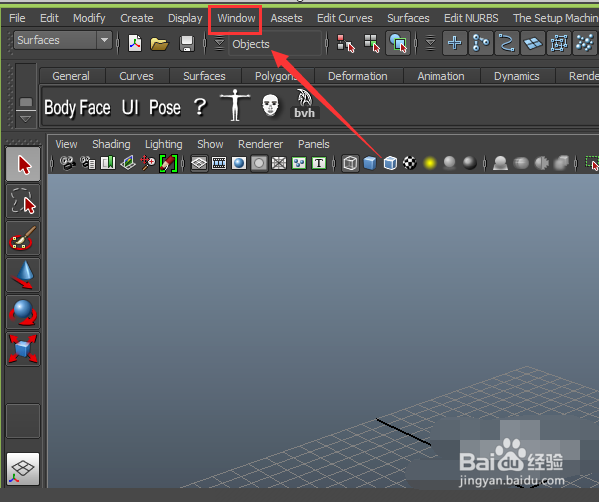Viewport: 599px width, 502px height.
Task: Switch to Deformation shelf tab
Action: pos(358,76)
